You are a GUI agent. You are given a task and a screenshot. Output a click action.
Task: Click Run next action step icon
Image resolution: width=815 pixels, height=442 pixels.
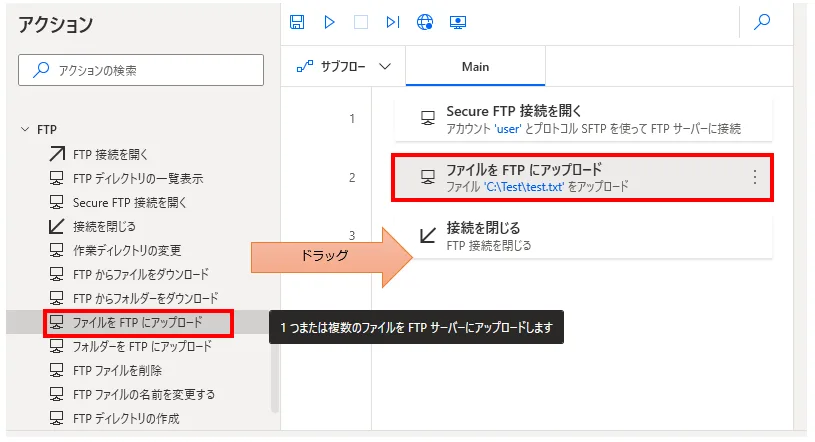click(x=393, y=22)
